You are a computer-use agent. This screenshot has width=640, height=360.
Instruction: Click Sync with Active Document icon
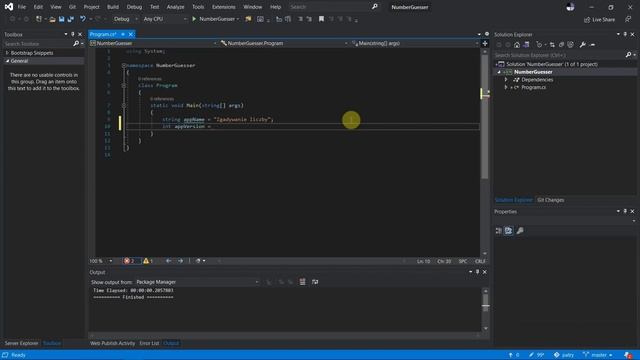click(552, 45)
